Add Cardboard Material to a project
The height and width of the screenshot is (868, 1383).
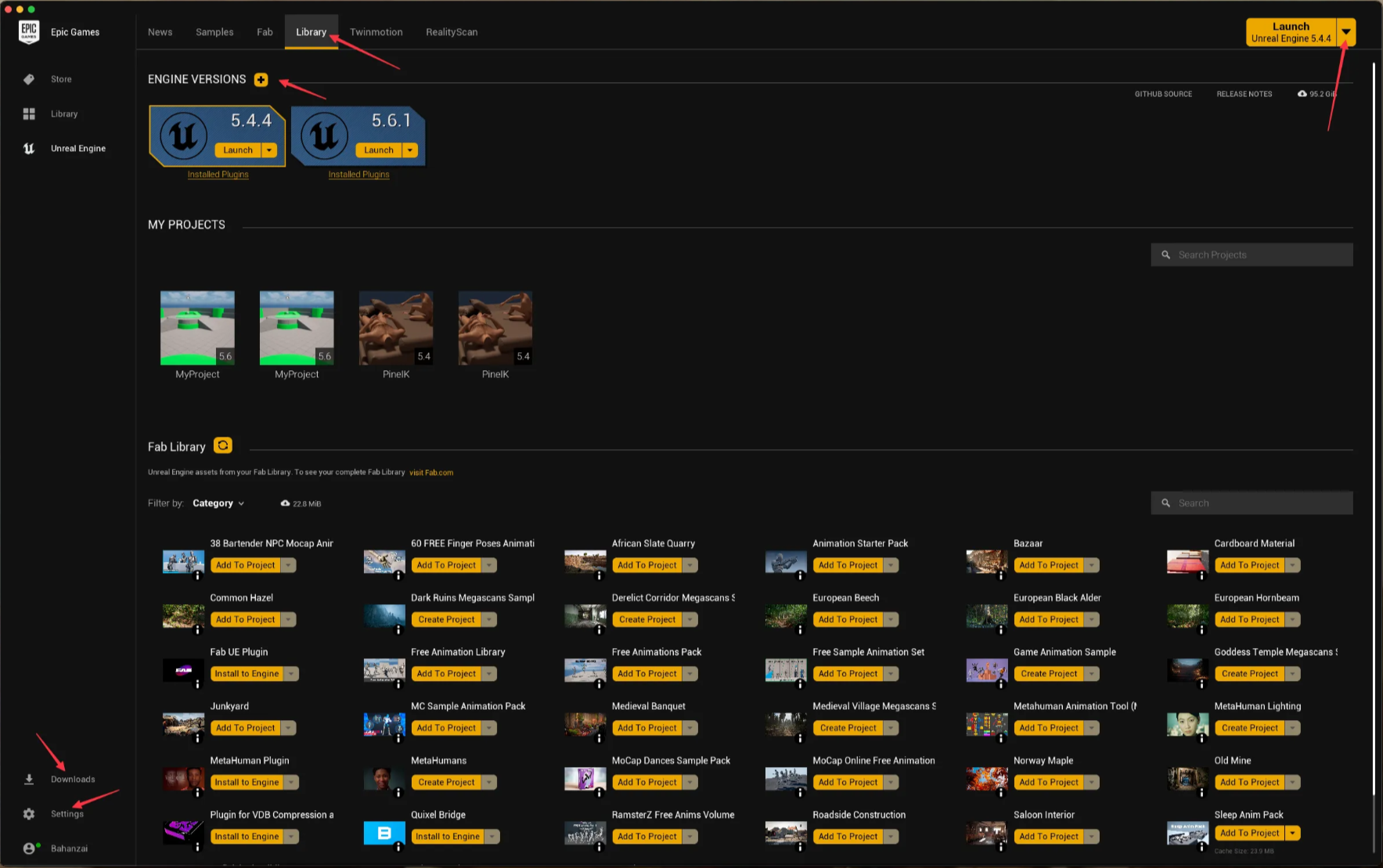click(1250, 565)
